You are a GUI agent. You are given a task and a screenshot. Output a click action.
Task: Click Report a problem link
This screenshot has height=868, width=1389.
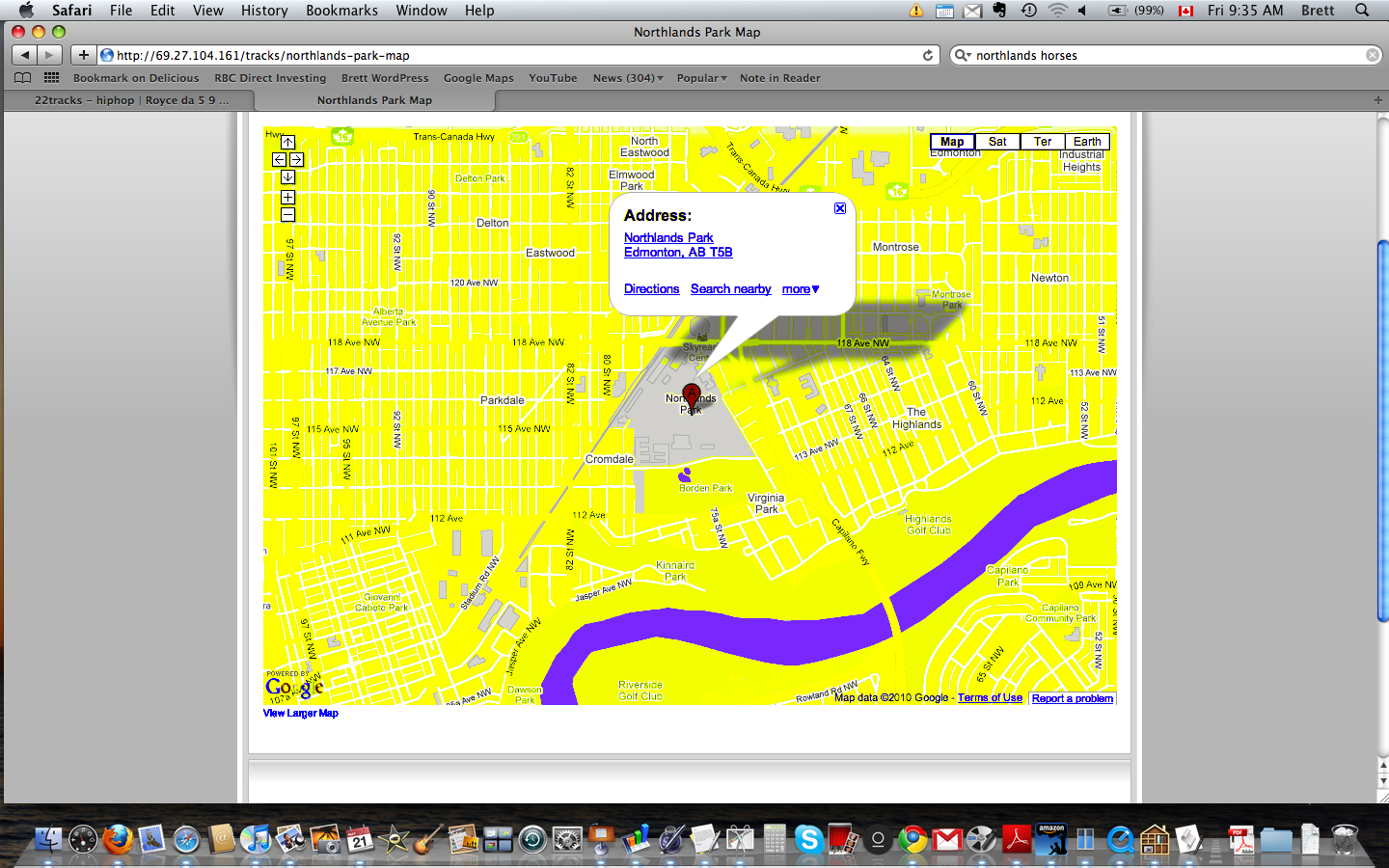pyautogui.click(x=1073, y=698)
